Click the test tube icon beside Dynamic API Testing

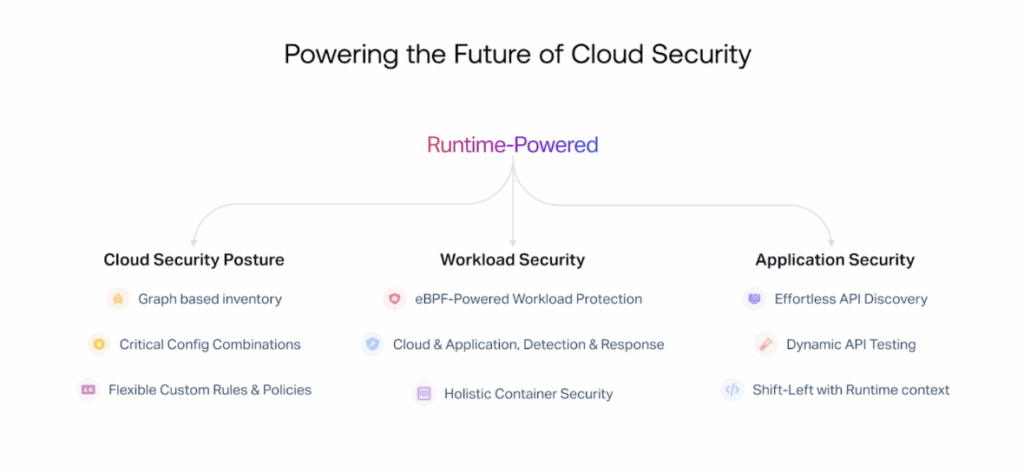(x=766, y=344)
